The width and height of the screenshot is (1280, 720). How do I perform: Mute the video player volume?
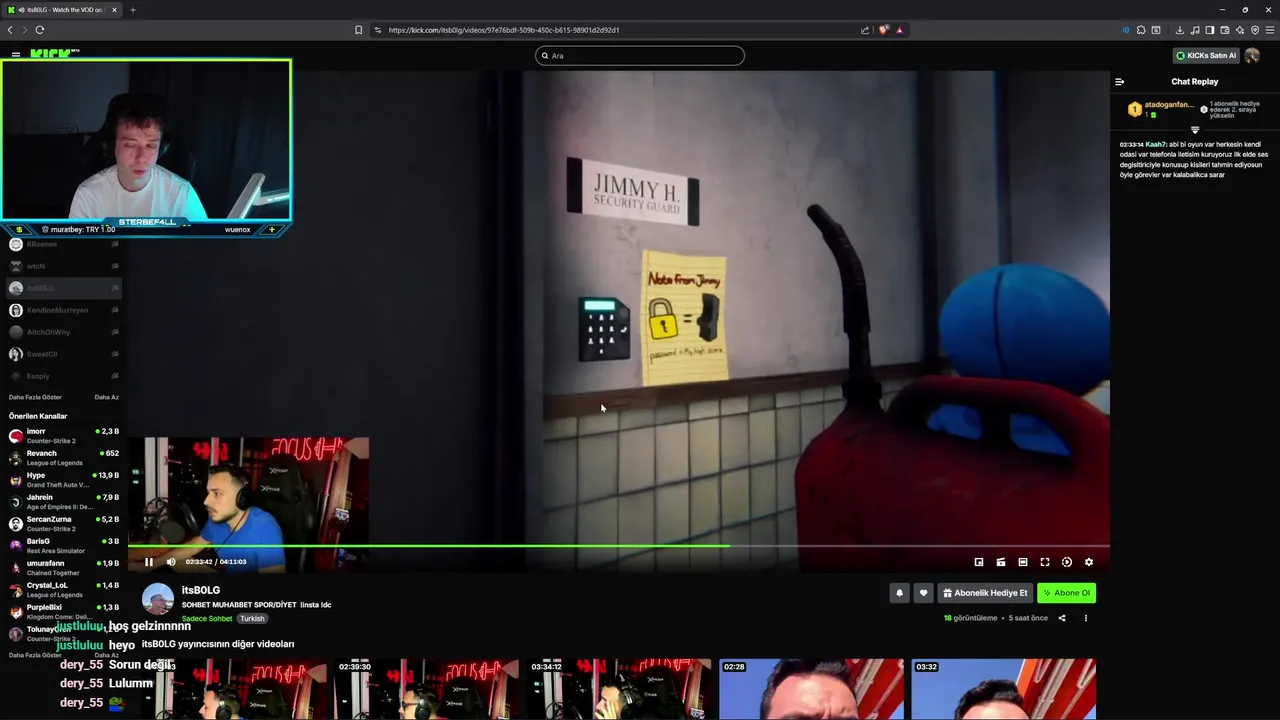point(171,562)
